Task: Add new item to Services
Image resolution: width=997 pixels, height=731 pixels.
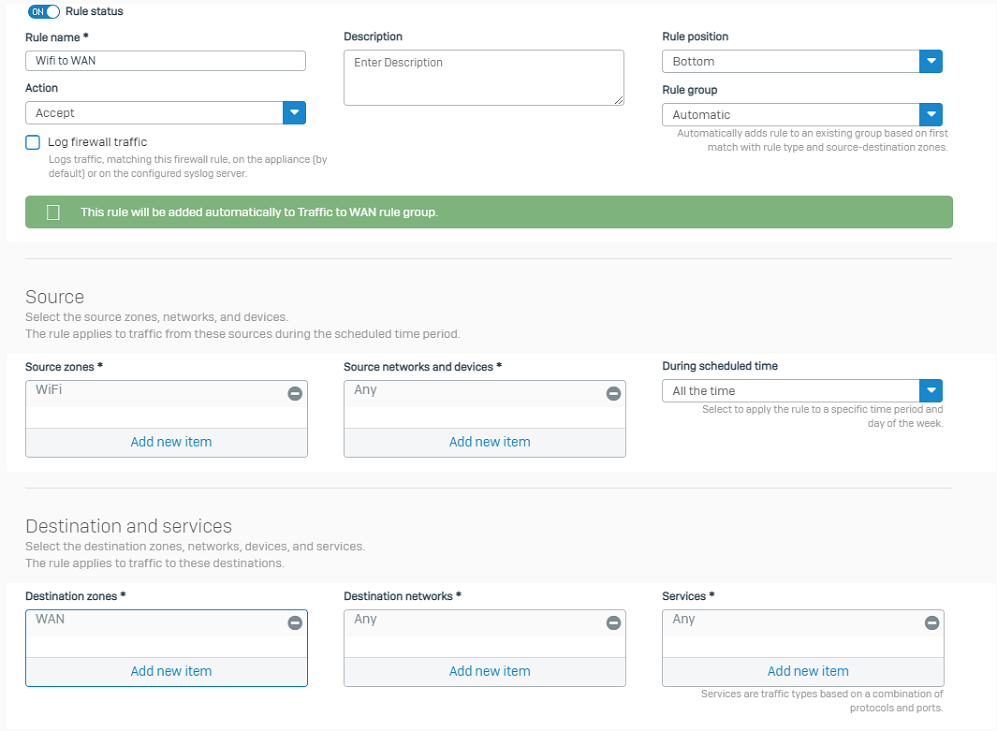Action: pos(807,671)
